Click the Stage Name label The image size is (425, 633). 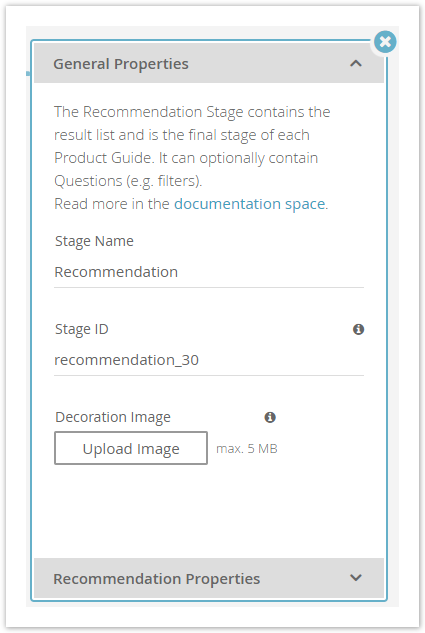94,241
